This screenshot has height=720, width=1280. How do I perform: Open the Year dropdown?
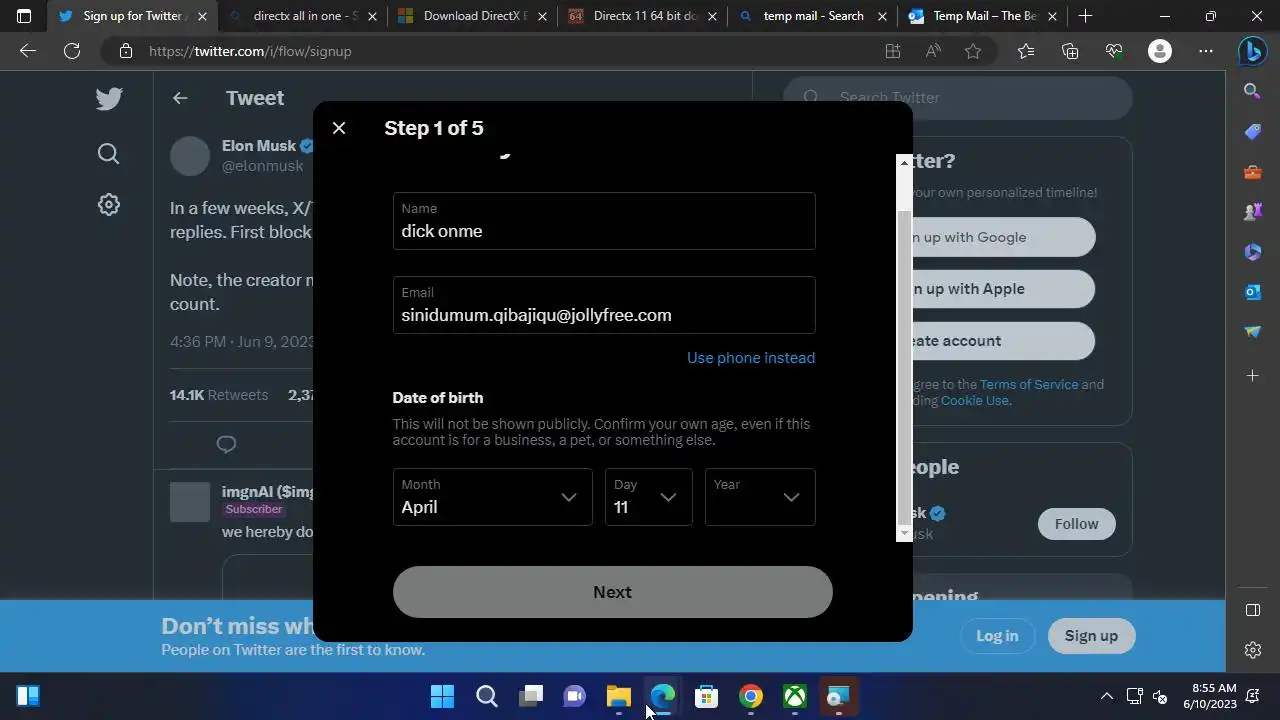760,497
